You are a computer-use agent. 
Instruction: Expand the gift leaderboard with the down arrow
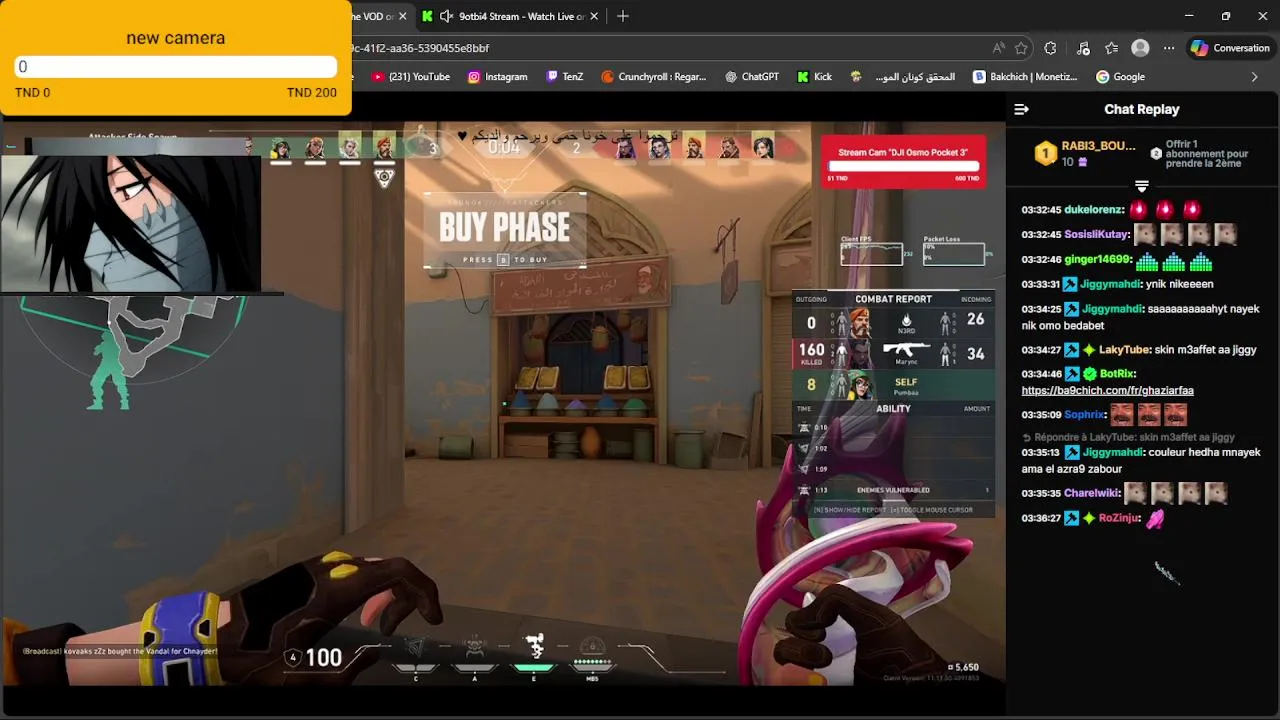tap(1141, 186)
